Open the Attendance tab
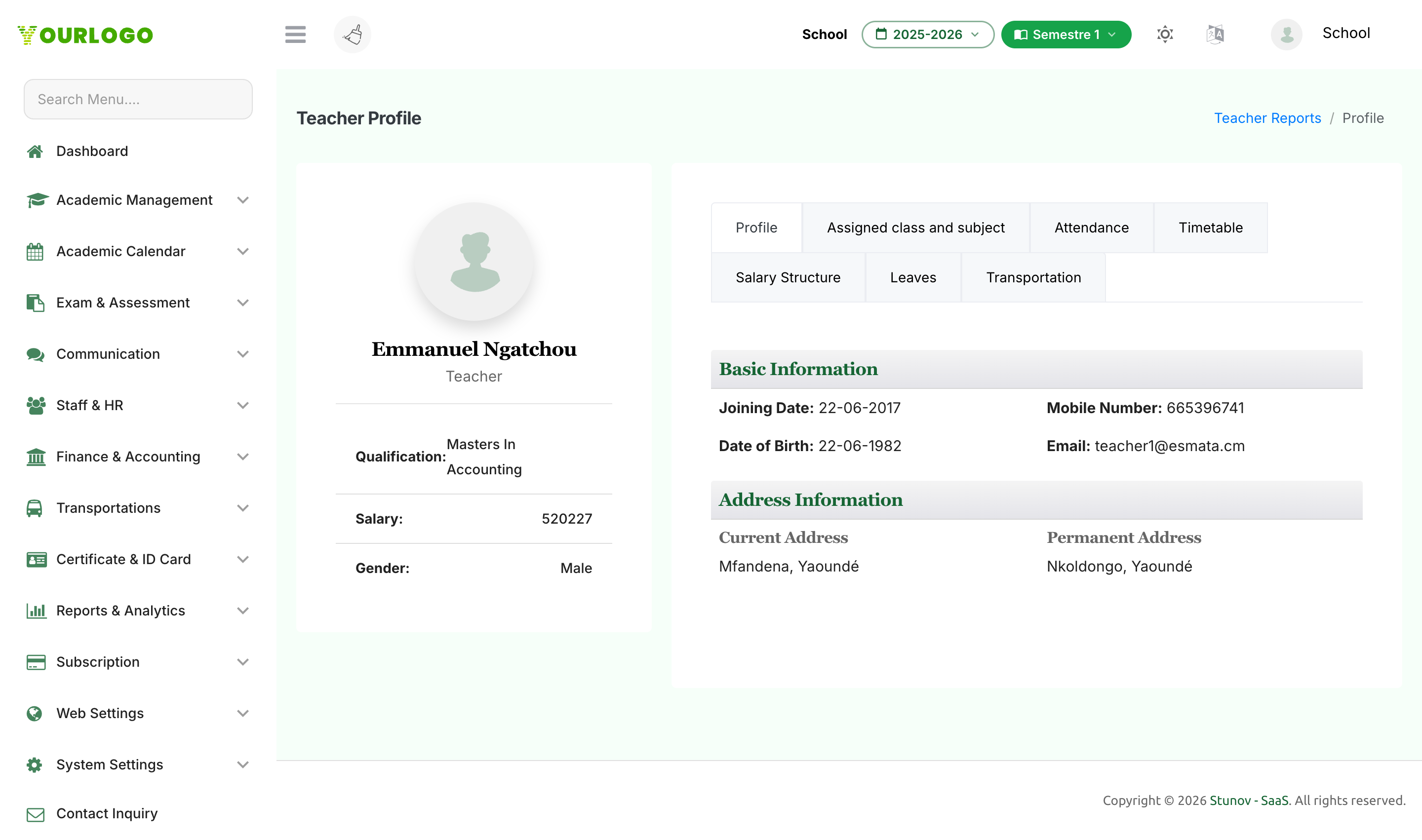Screen dimensions: 1422x840 1091,228
